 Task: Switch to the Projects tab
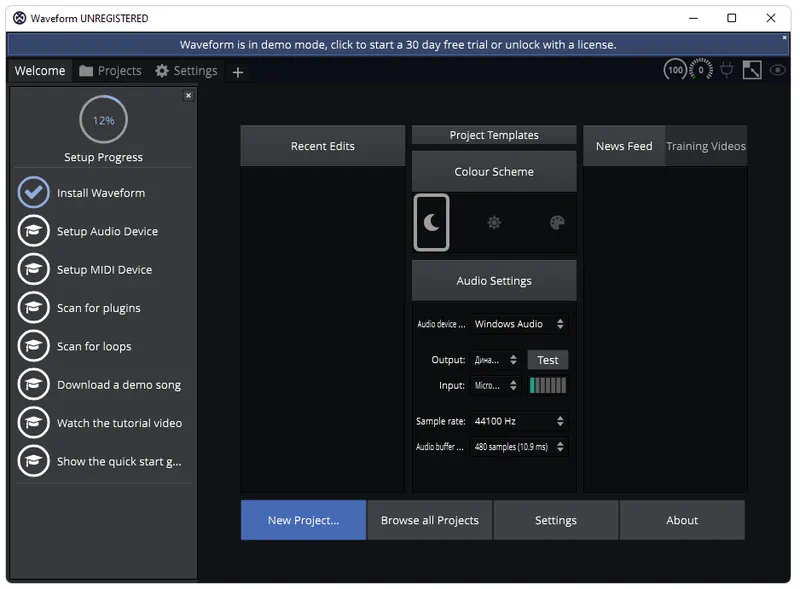(110, 71)
